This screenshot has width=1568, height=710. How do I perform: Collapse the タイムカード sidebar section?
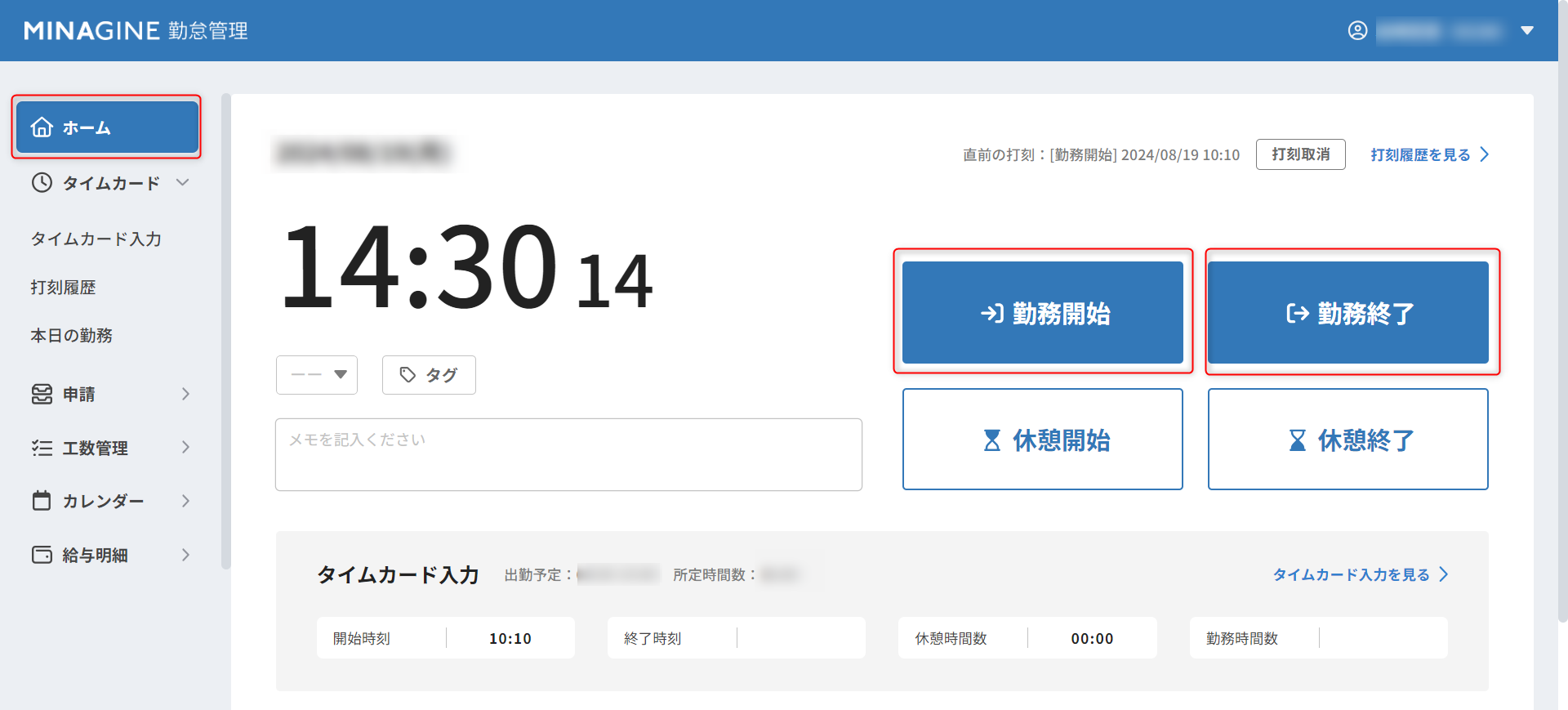tap(183, 183)
